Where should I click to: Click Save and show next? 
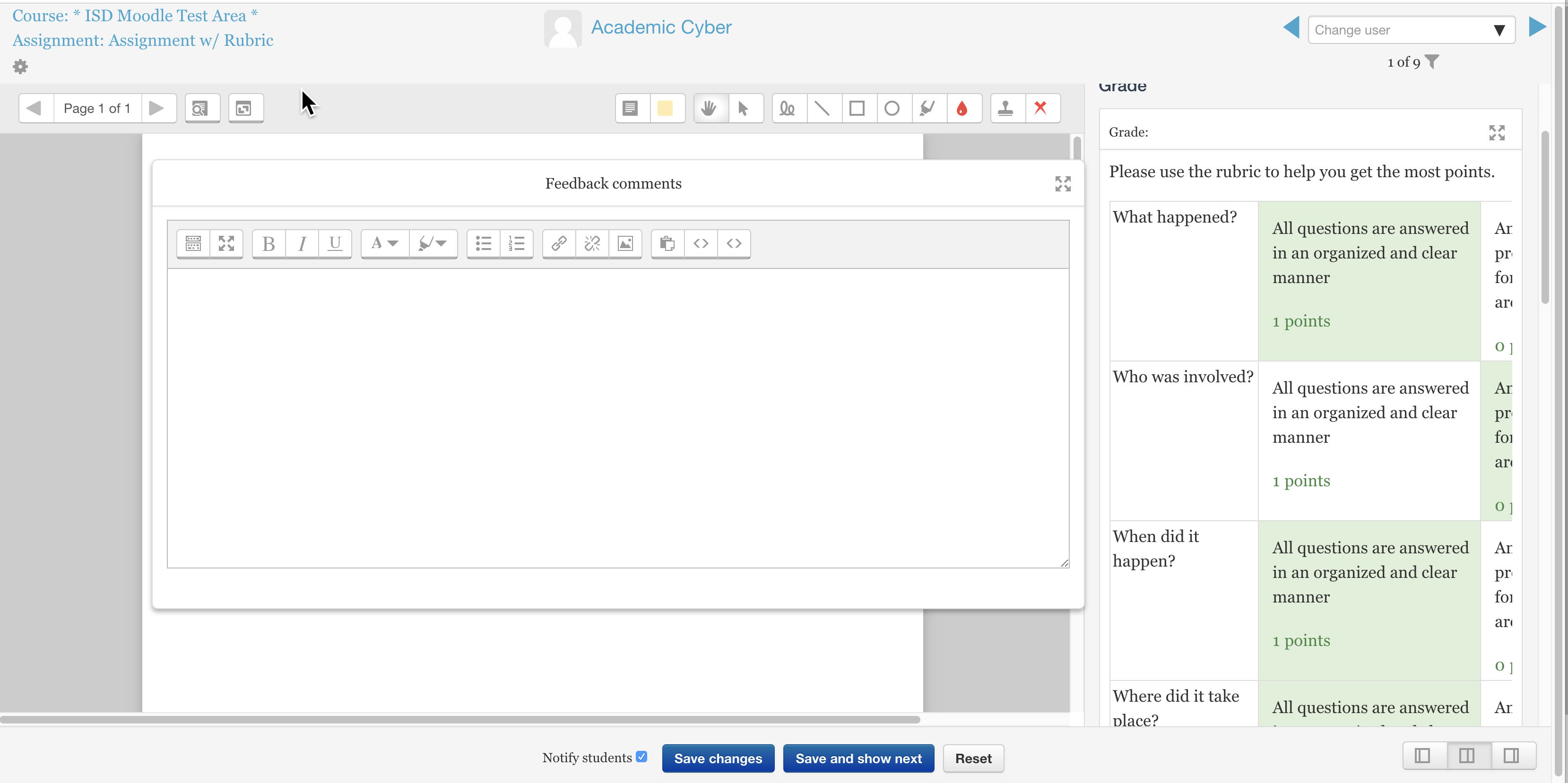pos(858,758)
